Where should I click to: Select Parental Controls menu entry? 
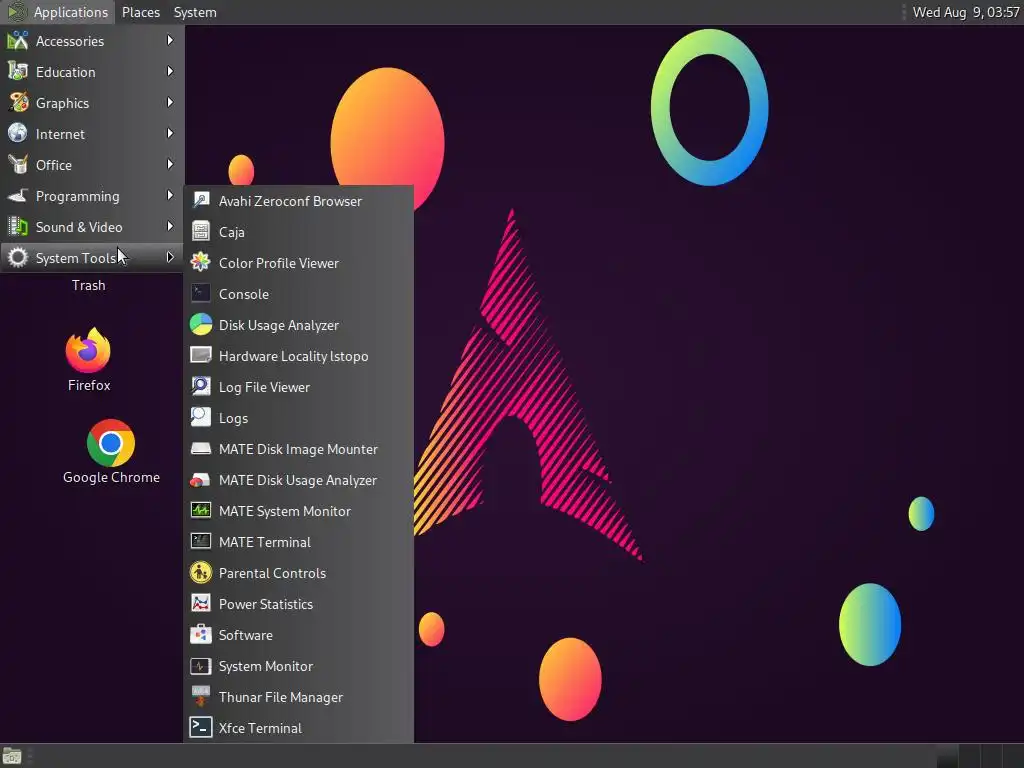tap(272, 573)
